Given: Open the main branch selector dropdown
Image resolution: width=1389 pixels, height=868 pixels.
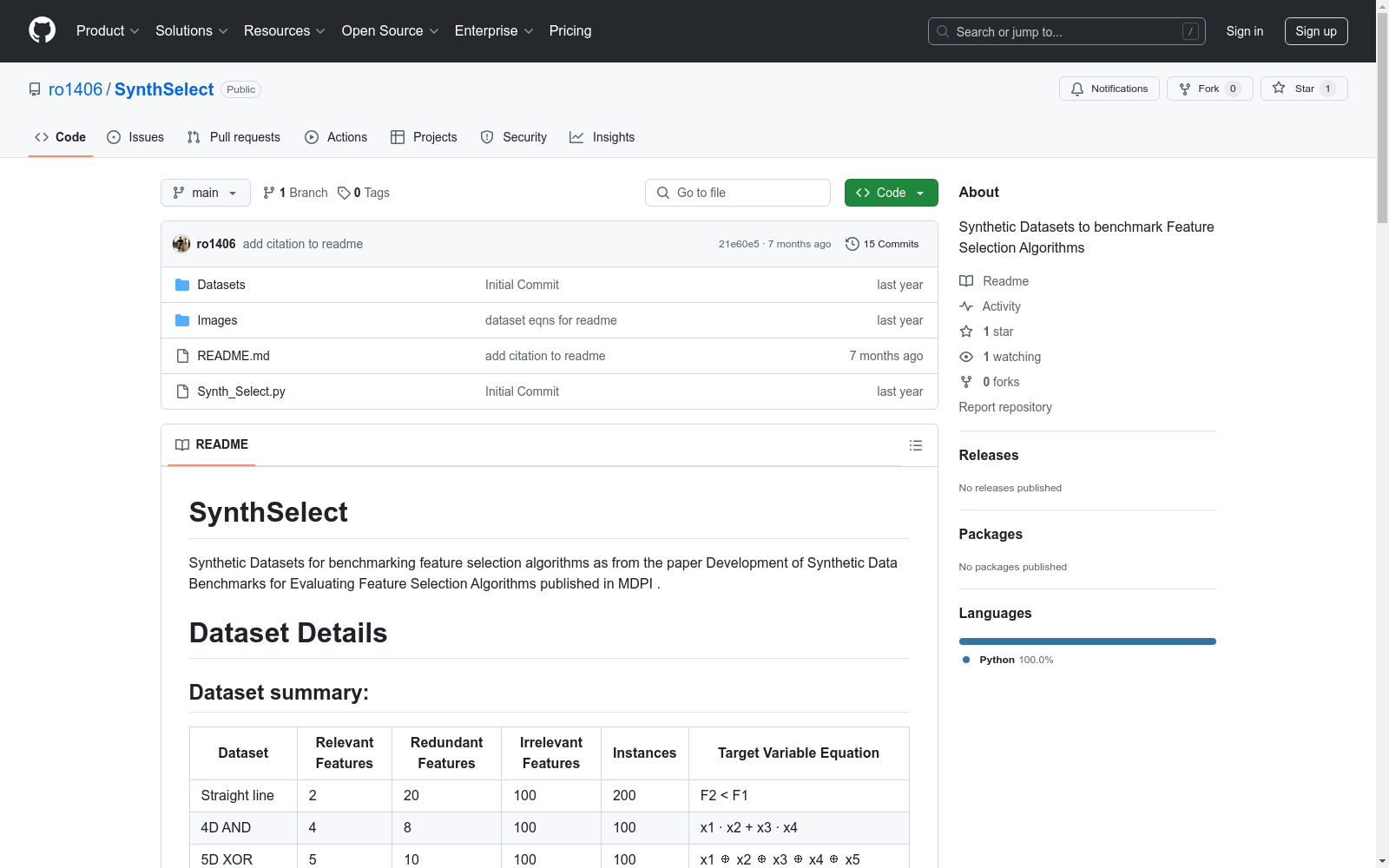Looking at the screenshot, I should click(x=206, y=193).
